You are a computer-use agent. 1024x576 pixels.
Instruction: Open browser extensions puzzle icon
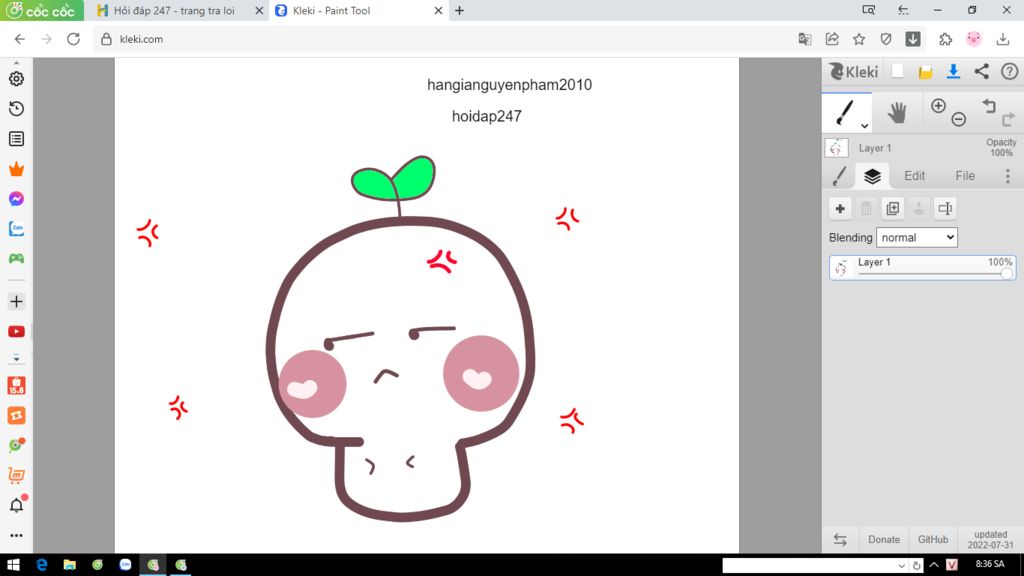(x=946, y=39)
